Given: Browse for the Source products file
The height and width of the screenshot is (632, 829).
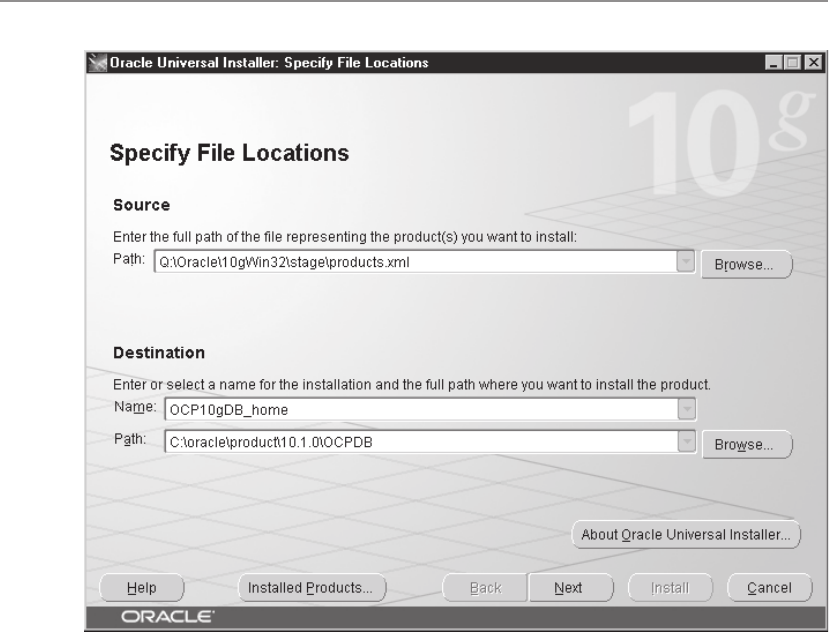Looking at the screenshot, I should pyautogui.click(x=746, y=264).
